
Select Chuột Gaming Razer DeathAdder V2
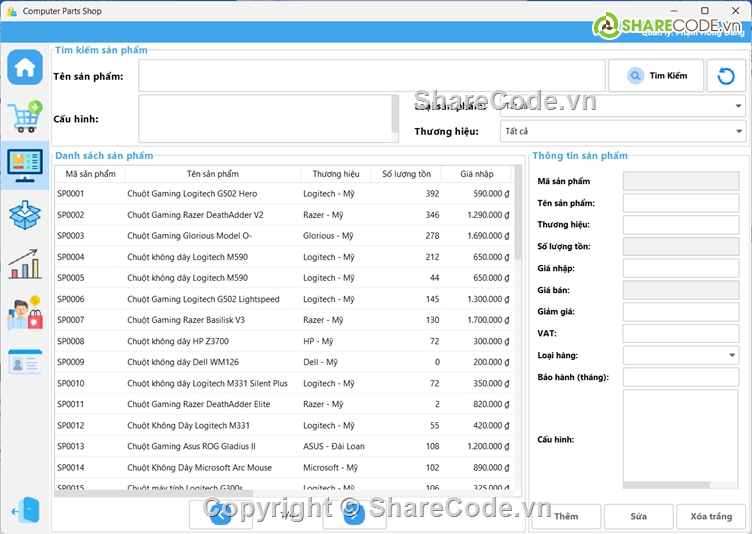click(x=284, y=215)
